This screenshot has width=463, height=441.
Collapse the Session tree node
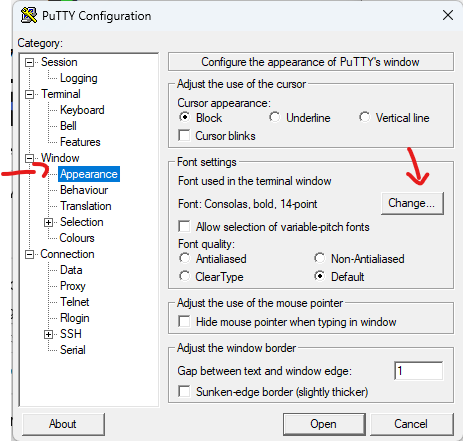tap(30, 62)
